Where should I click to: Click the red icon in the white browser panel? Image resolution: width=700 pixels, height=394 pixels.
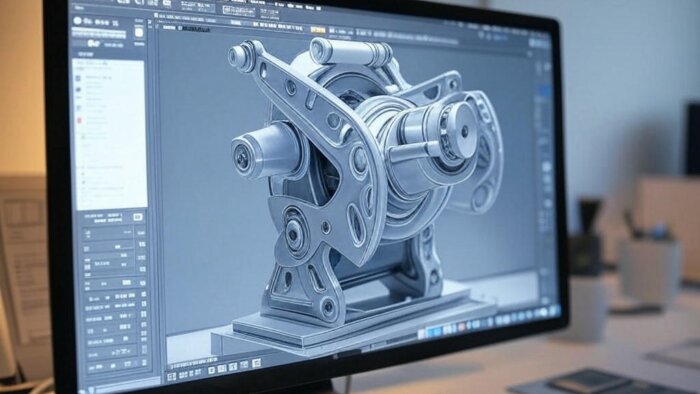[x=79, y=120]
